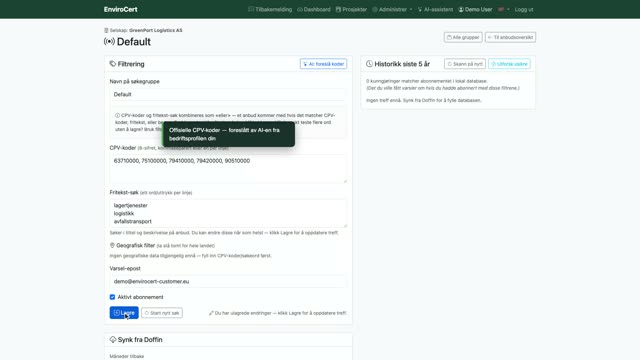Click the Utforsk usikre button
Viewport: 640px width, 360px height.
(509, 64)
